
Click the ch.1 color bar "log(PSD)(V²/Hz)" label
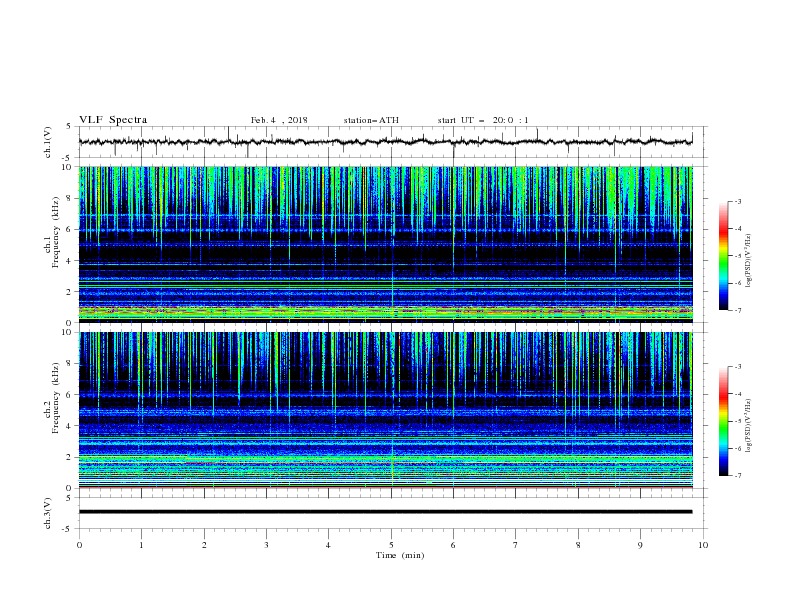coord(749,261)
